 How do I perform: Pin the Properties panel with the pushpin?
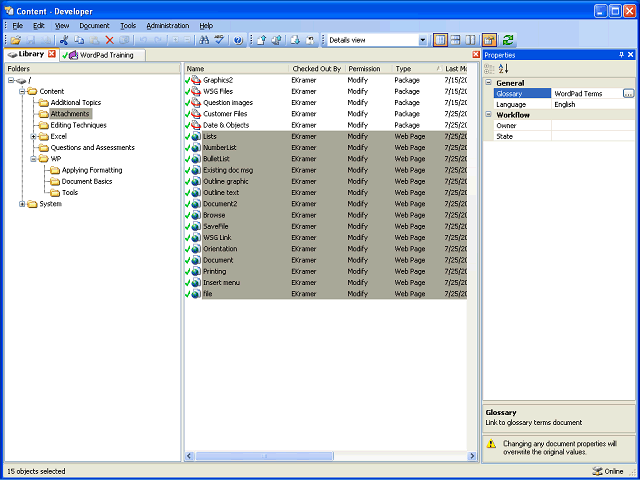point(622,55)
